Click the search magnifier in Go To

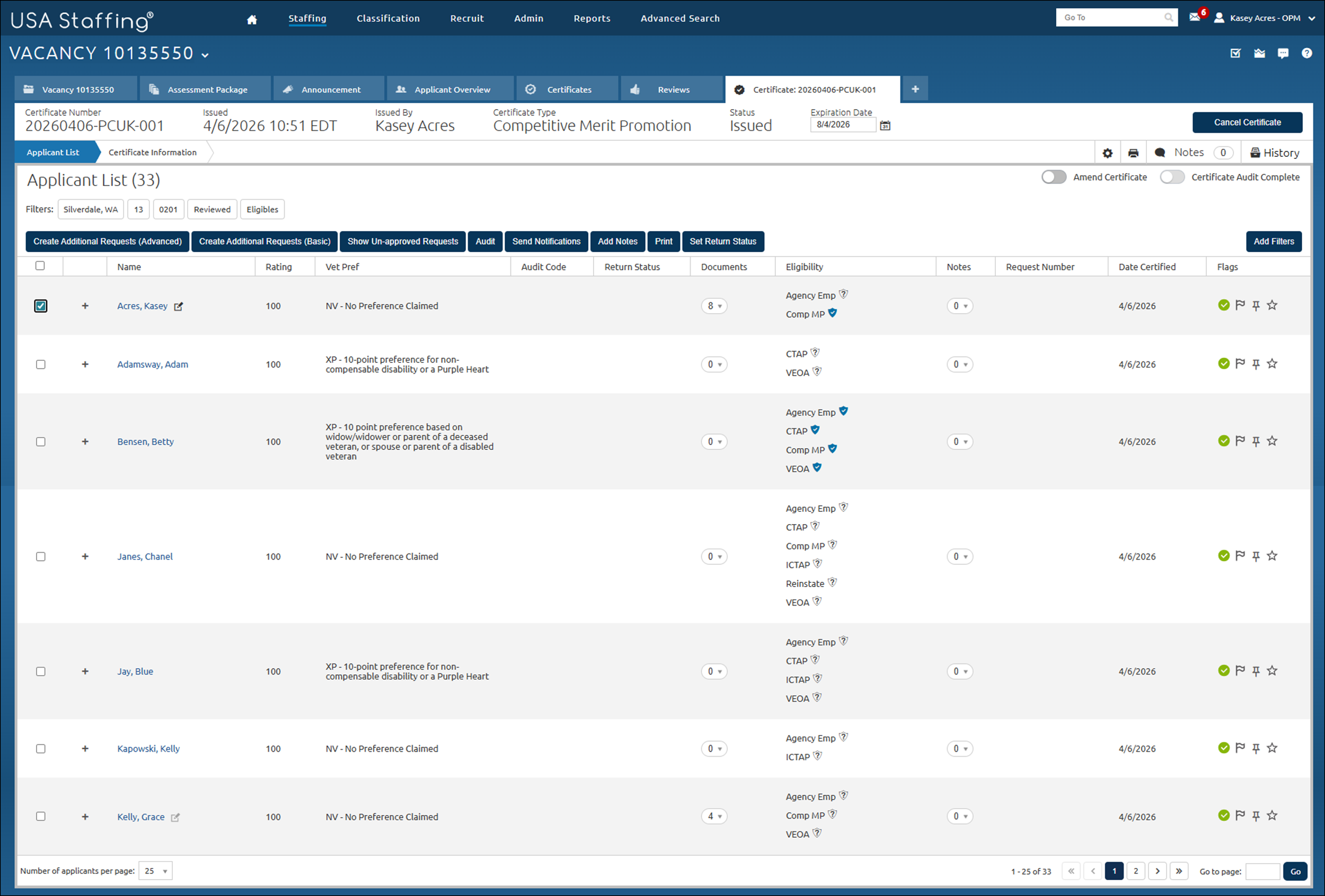(1168, 17)
